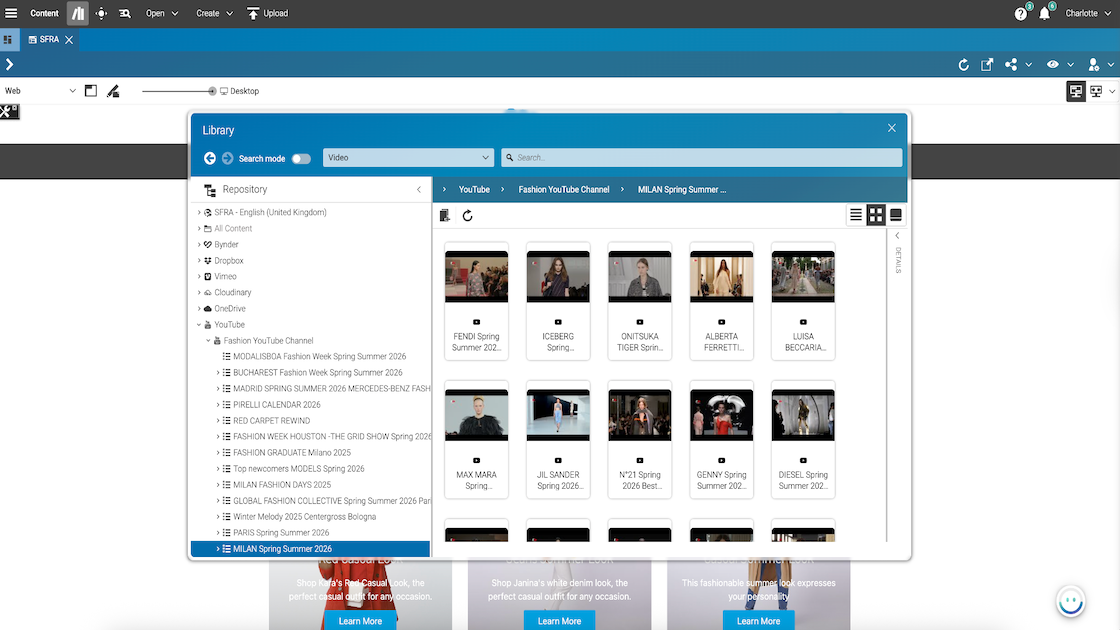Click the refresh icon in preview toolbar

click(963, 65)
